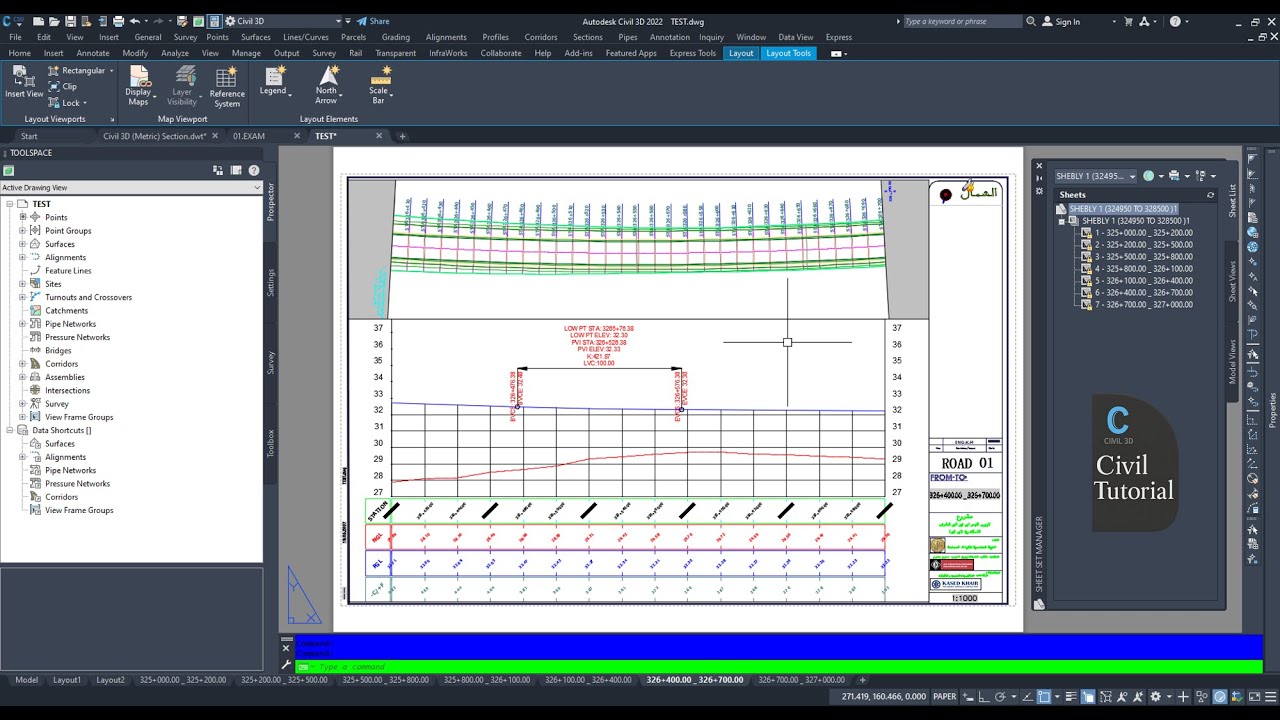Click the Sign In button
Screen dimensions: 1280x720
click(1061, 21)
